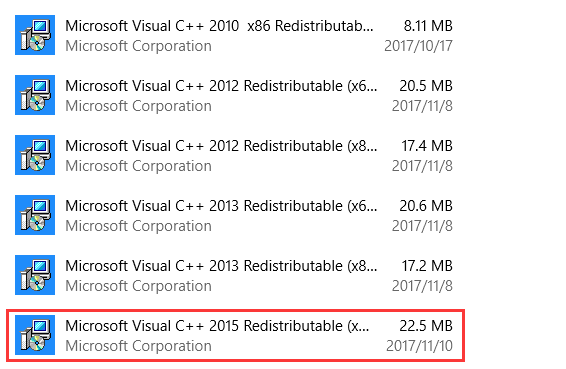Click the 20.6 MB size label
The image size is (566, 369).
click(426, 206)
